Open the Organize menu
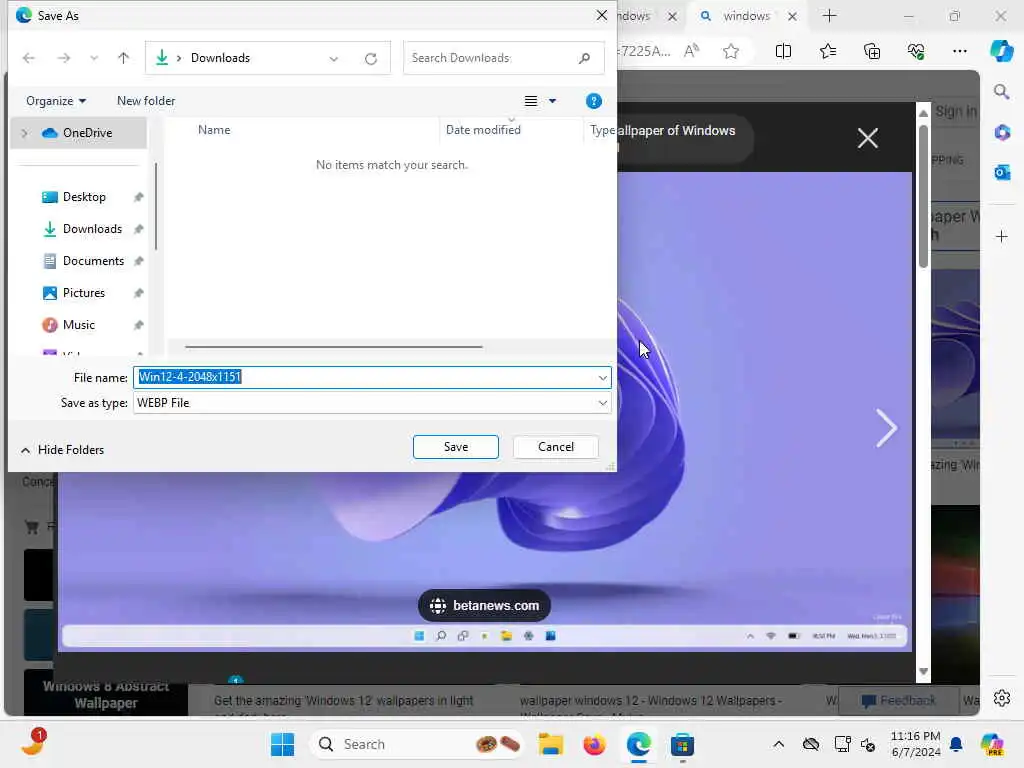1024x768 pixels. tap(56, 101)
